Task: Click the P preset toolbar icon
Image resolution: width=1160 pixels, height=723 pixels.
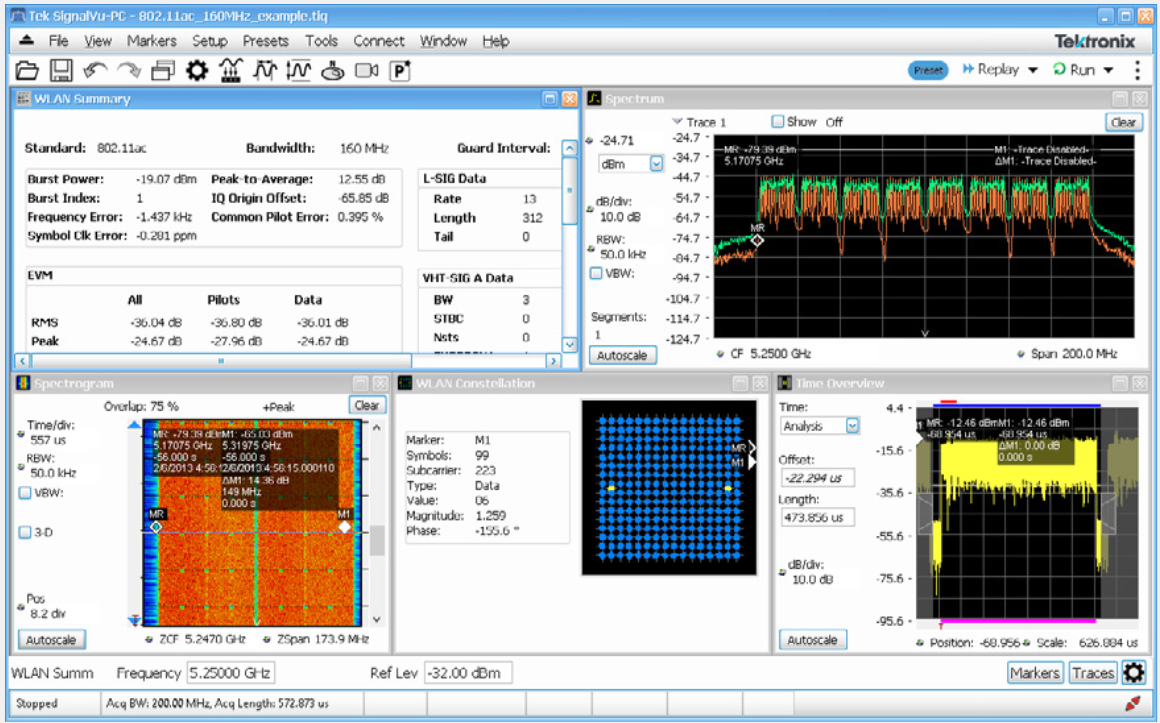Action: (401, 70)
